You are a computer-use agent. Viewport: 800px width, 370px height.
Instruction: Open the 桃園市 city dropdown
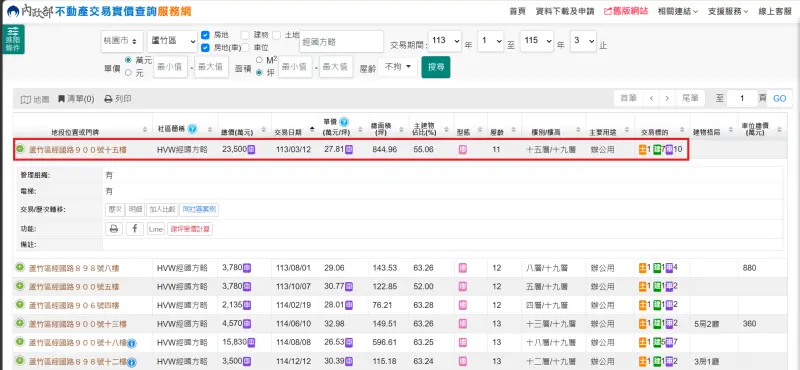pos(121,41)
